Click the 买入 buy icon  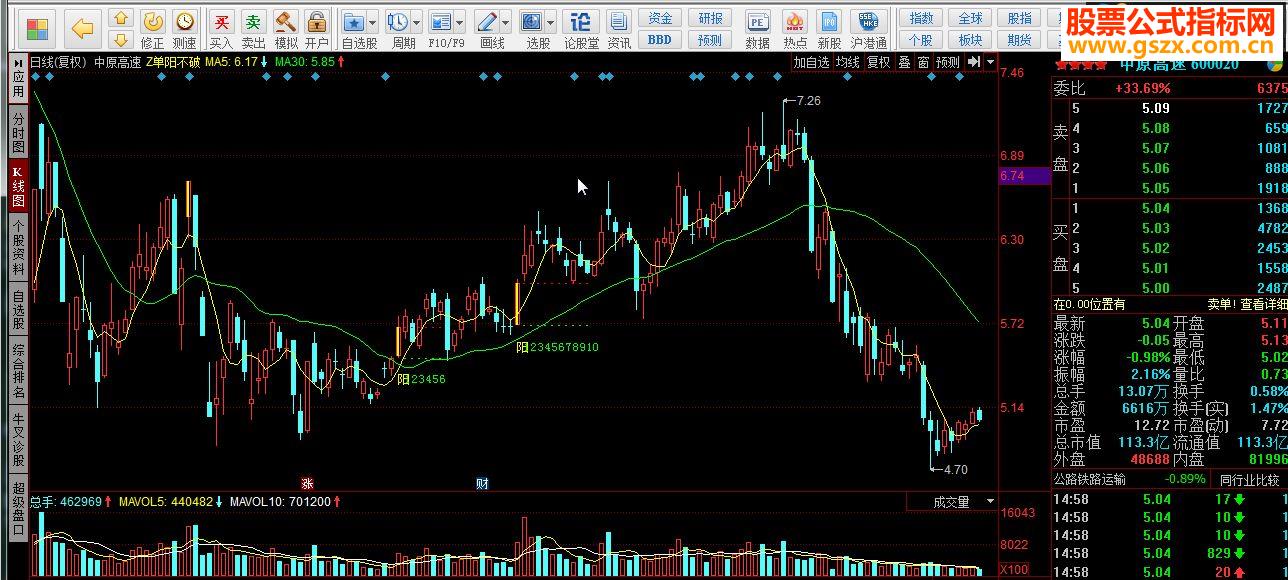tap(222, 28)
